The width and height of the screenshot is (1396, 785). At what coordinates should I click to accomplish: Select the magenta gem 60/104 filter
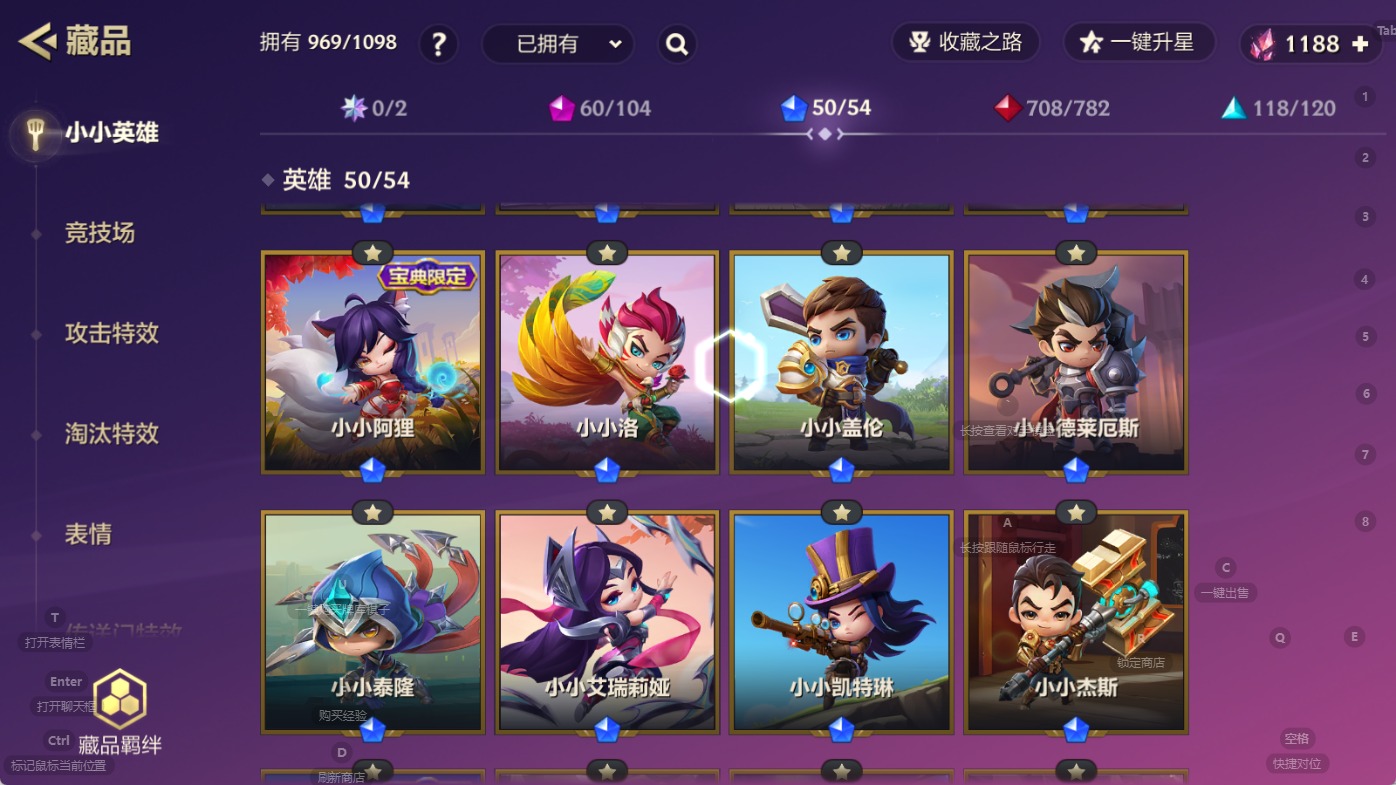[600, 108]
